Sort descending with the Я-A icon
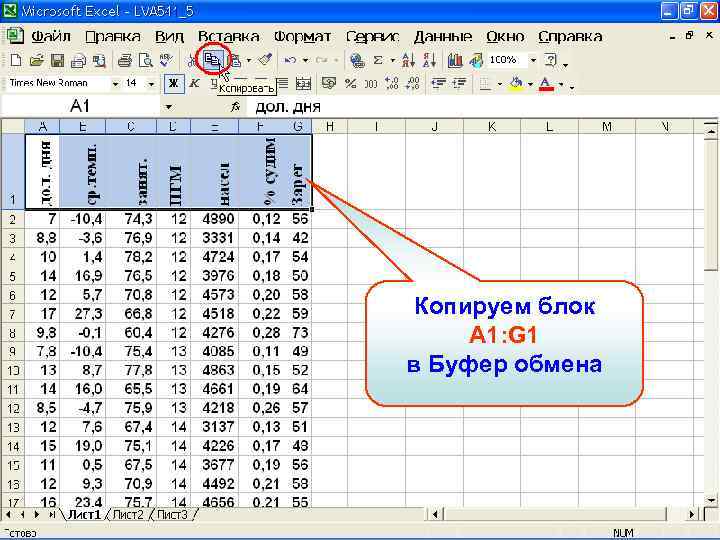The image size is (720, 540). pos(429,60)
